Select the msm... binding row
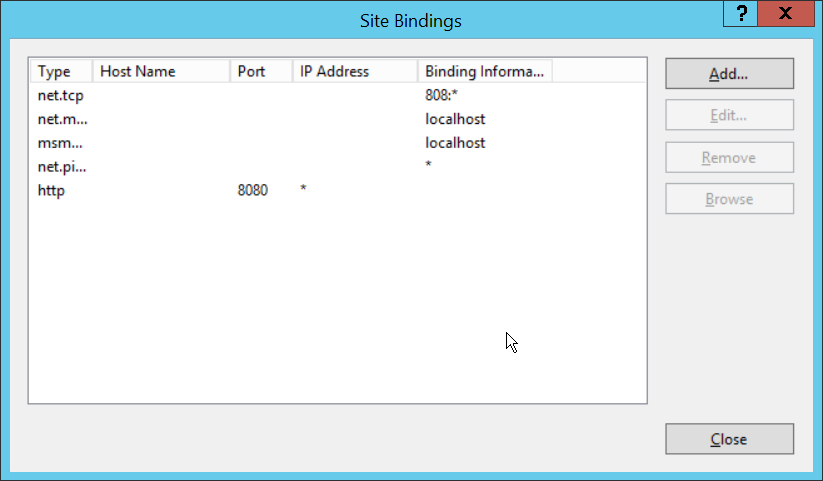The width and height of the screenshot is (823, 481). coord(62,142)
